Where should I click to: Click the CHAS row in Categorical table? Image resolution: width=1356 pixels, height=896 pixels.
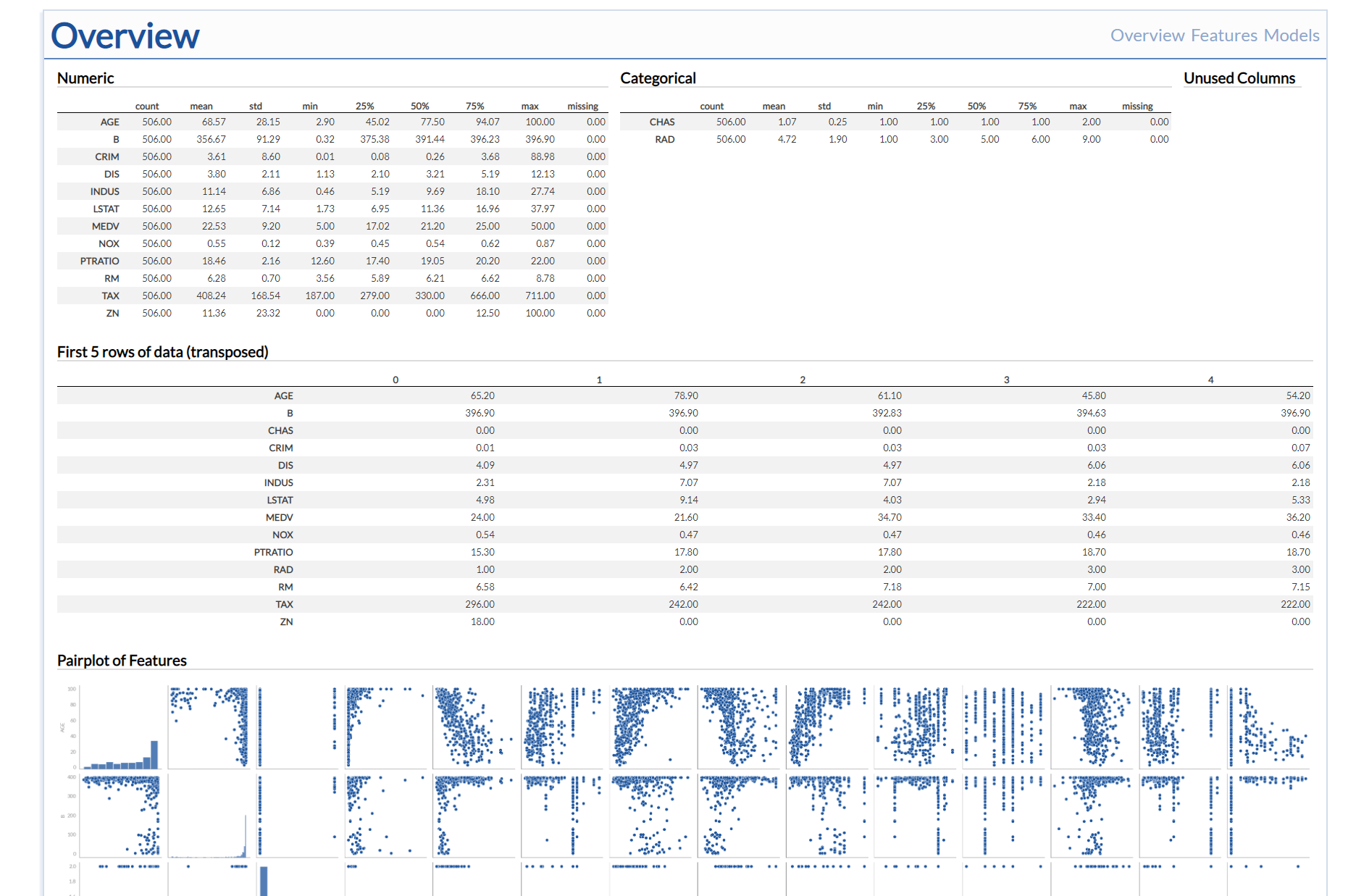[895, 122]
